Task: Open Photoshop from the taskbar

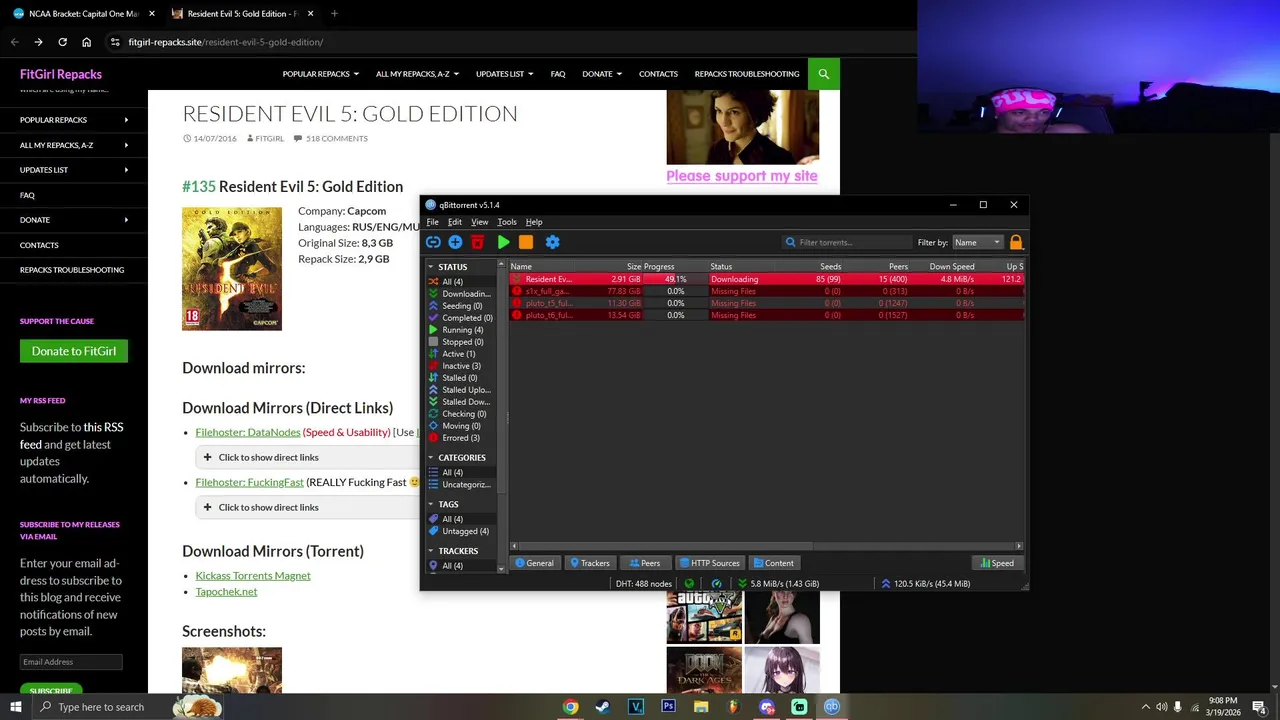Action: [668, 707]
